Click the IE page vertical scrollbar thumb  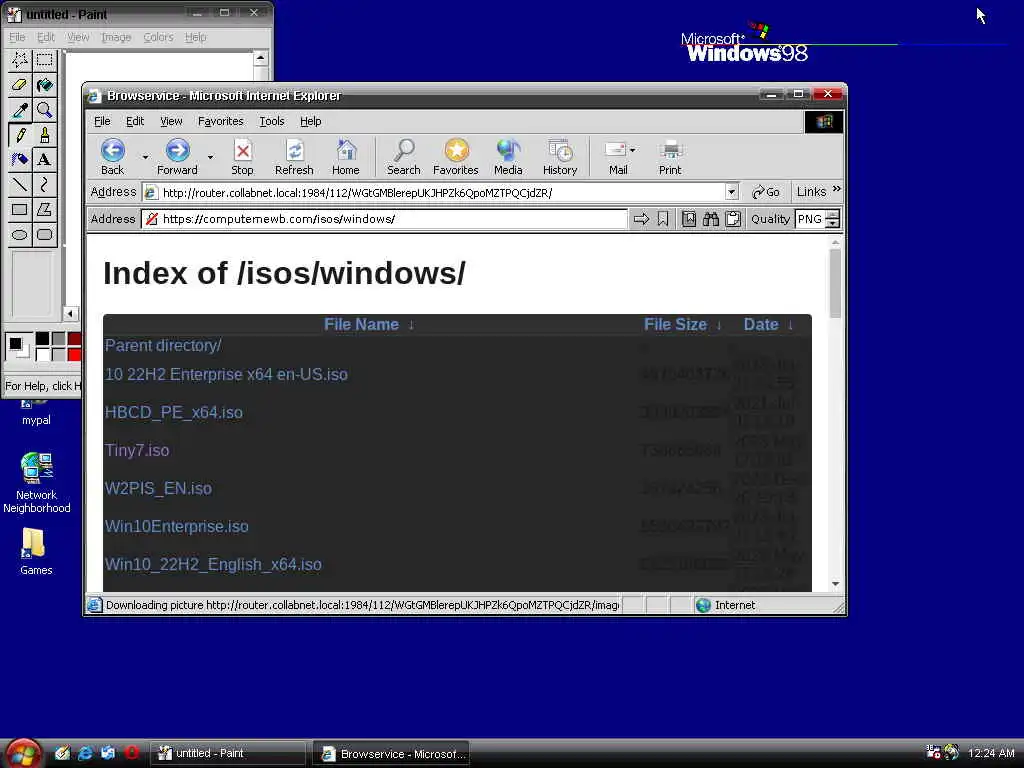click(835, 283)
